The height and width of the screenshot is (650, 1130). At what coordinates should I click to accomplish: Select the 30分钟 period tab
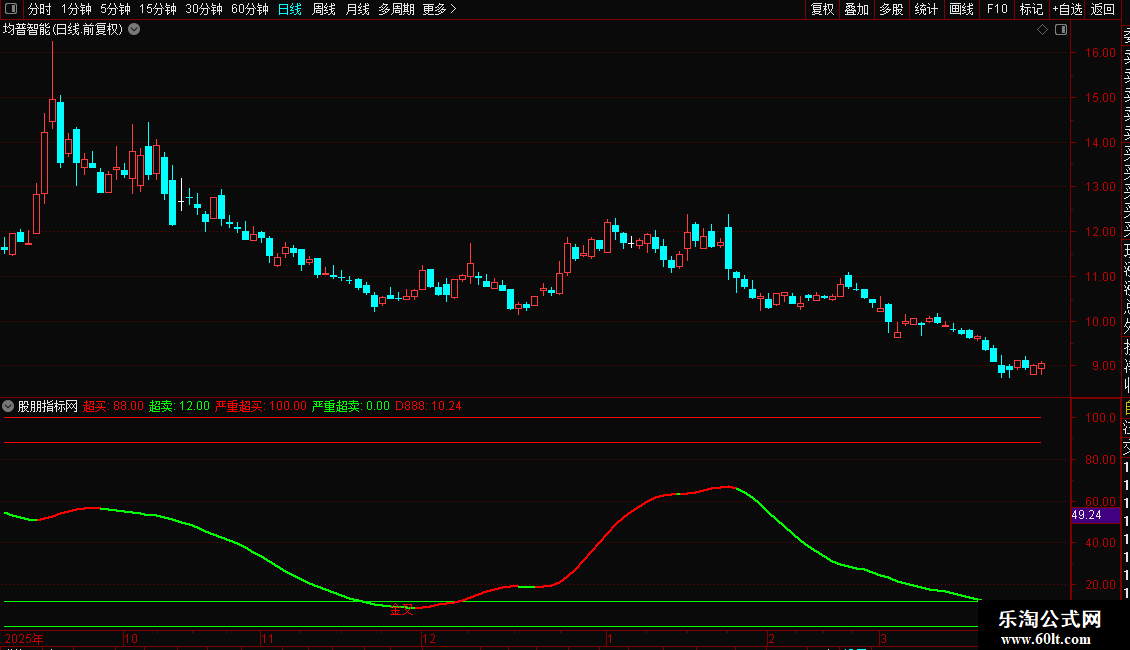point(203,9)
